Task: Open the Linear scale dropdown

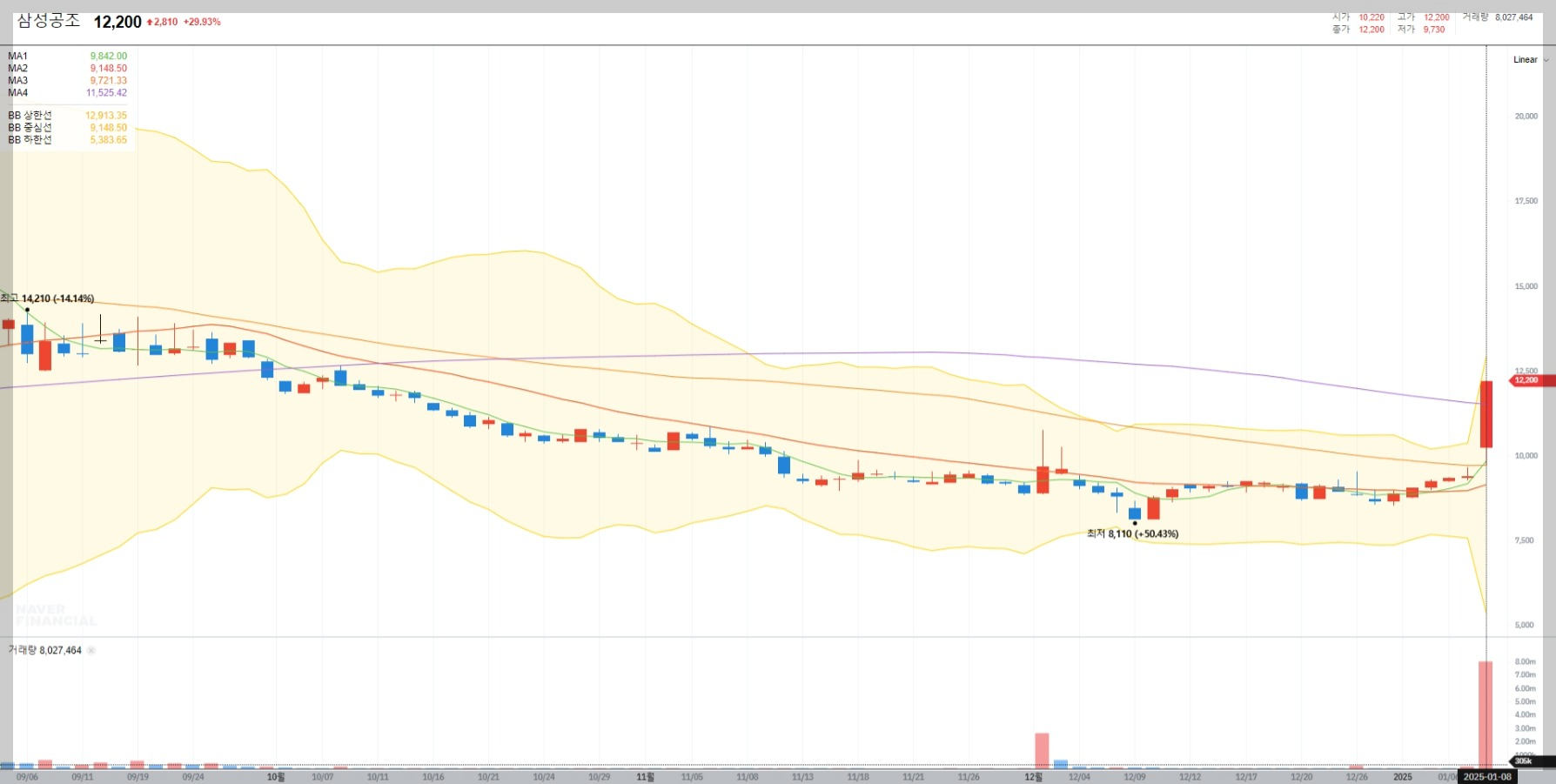Action: click(1531, 60)
